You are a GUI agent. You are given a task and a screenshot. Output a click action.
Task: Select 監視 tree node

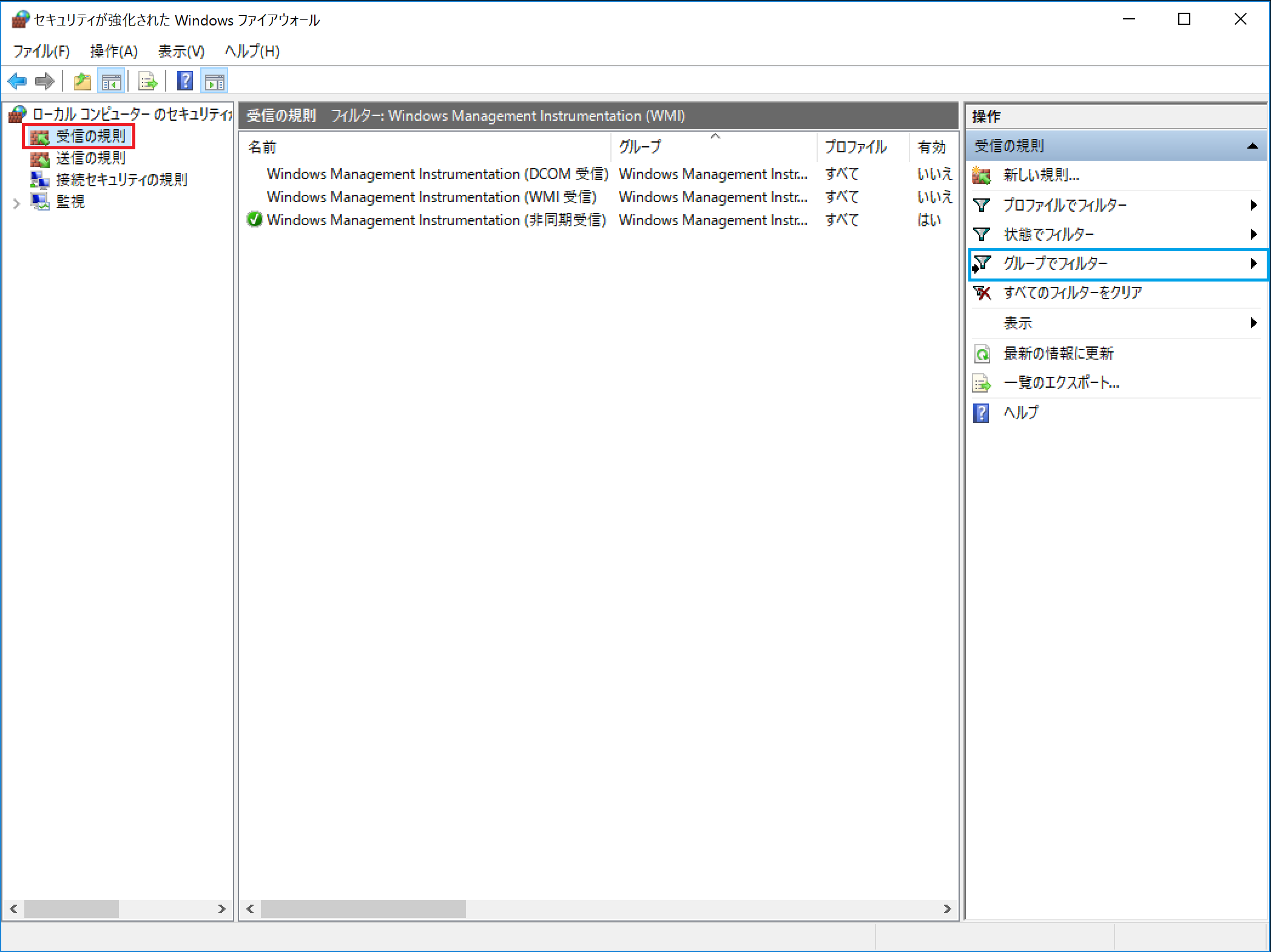coord(70,201)
